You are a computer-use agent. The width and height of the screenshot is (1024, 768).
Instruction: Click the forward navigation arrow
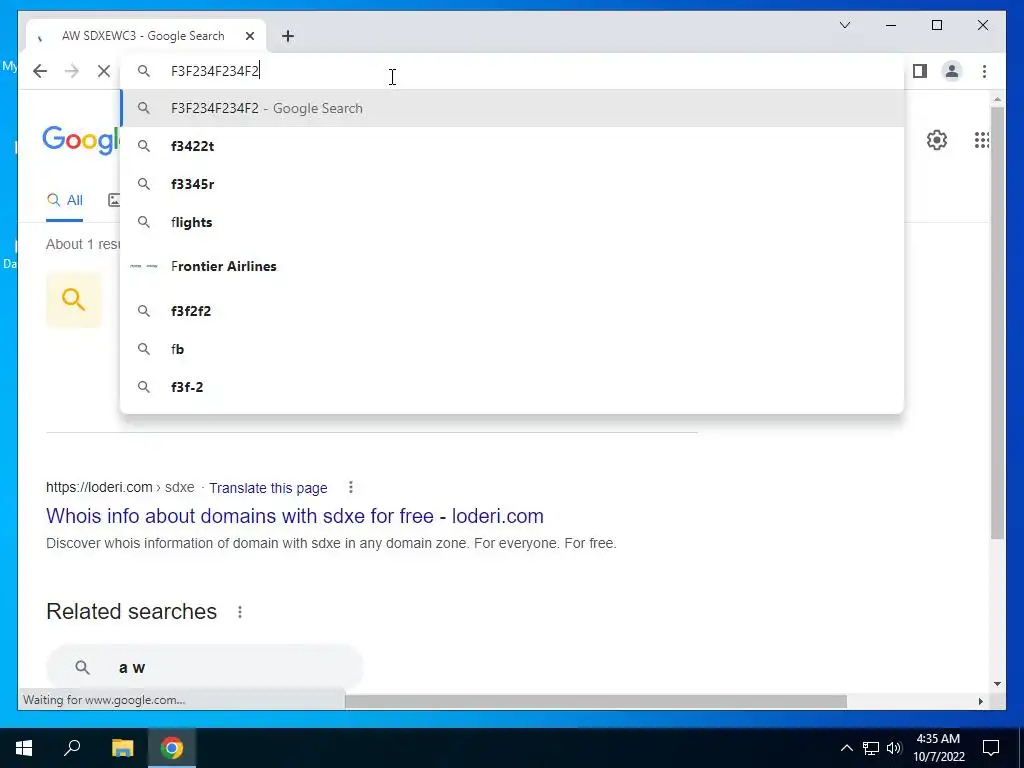click(x=72, y=71)
